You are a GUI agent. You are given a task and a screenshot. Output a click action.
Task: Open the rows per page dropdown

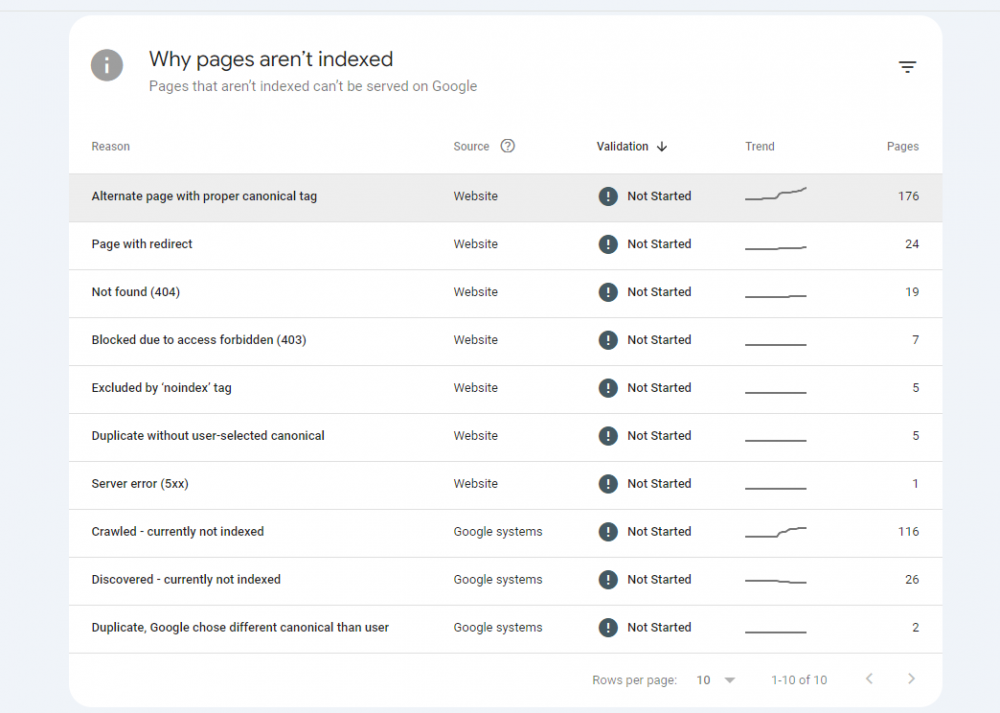point(716,680)
